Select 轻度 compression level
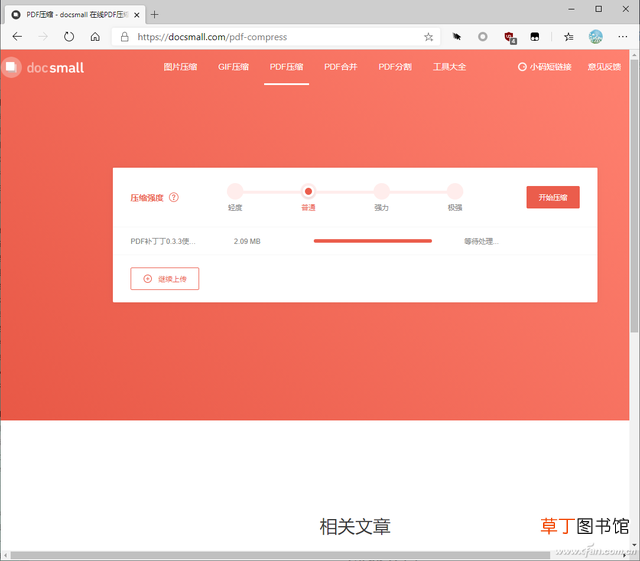The width and height of the screenshot is (640, 561). pyautogui.click(x=235, y=191)
